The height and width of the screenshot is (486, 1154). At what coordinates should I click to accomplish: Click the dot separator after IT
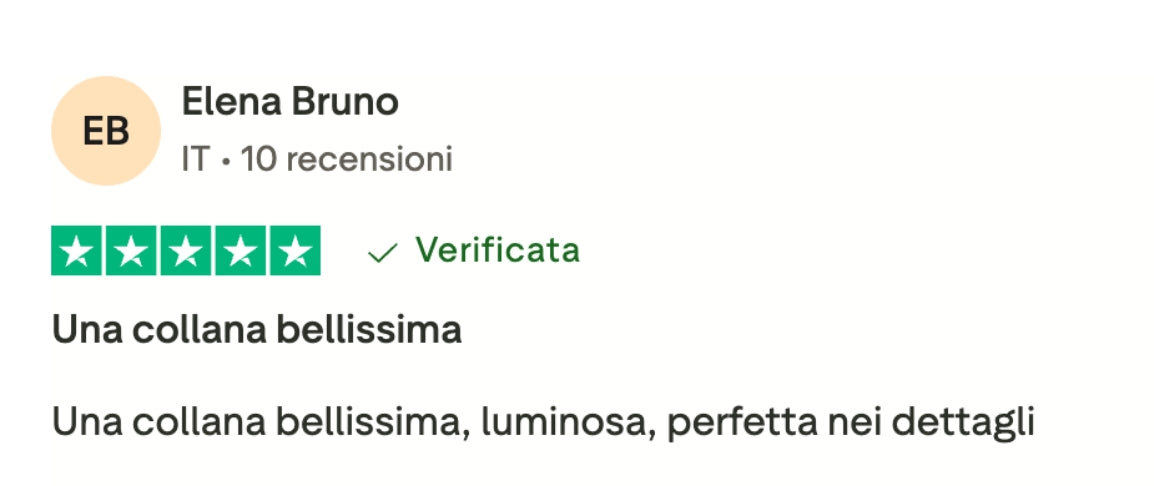tap(226, 160)
